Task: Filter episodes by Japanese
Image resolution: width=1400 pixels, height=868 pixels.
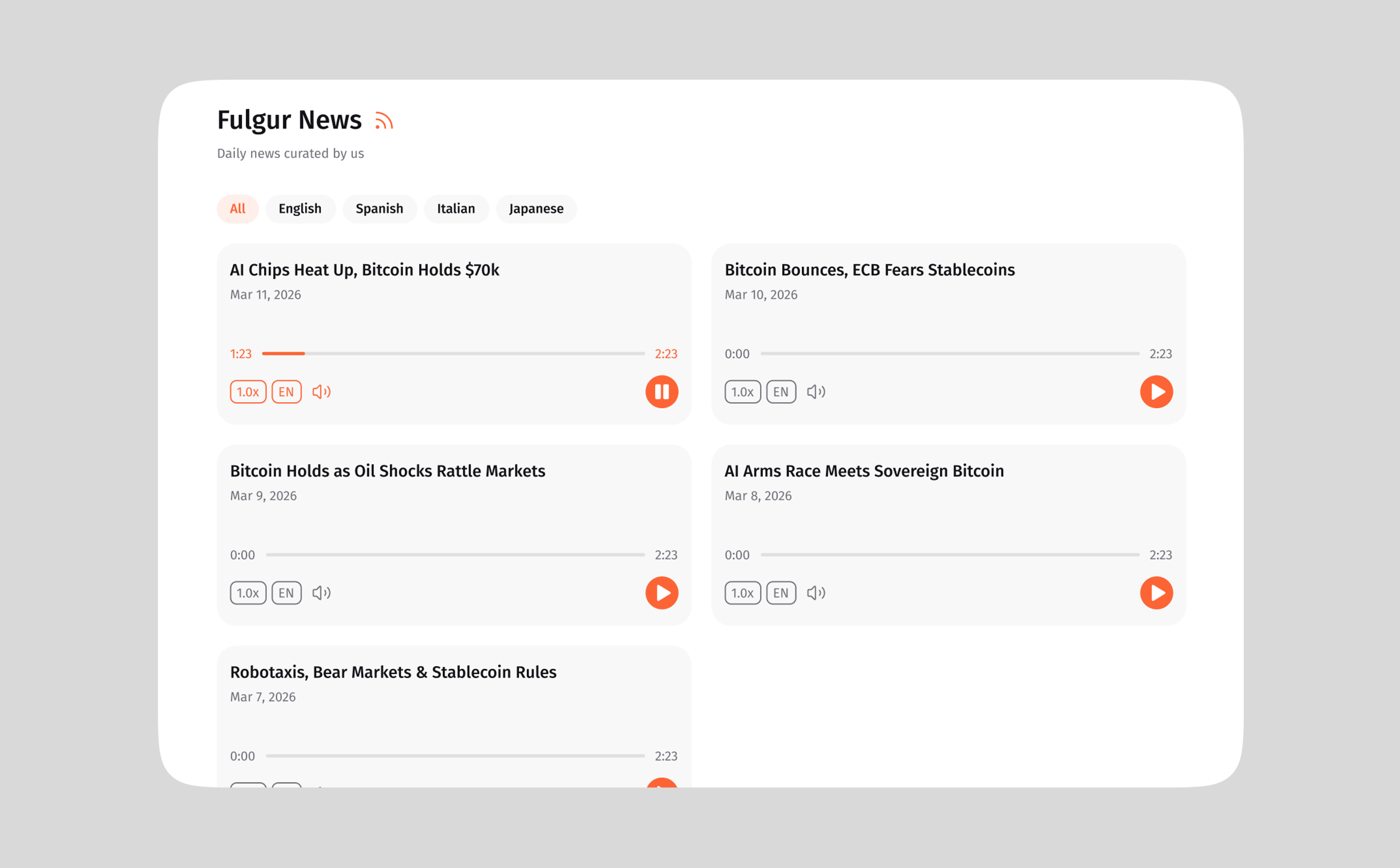Action: [536, 209]
